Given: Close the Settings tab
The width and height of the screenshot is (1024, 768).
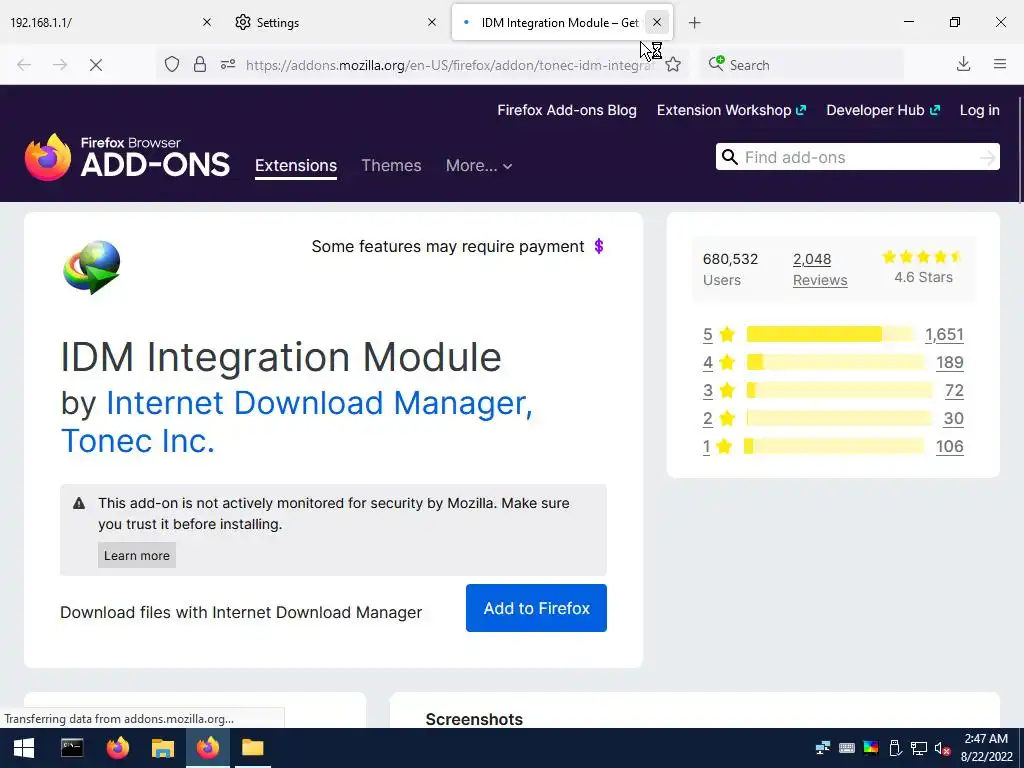Looking at the screenshot, I should click(432, 22).
